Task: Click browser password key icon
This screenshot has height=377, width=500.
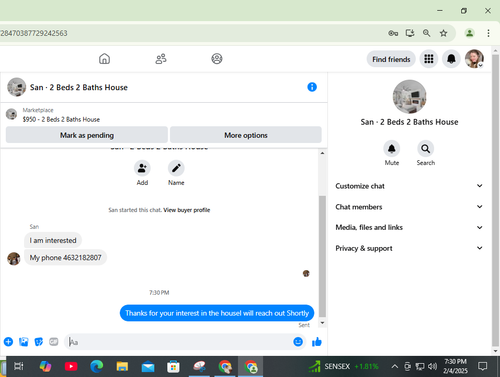Action: pyautogui.click(x=393, y=33)
